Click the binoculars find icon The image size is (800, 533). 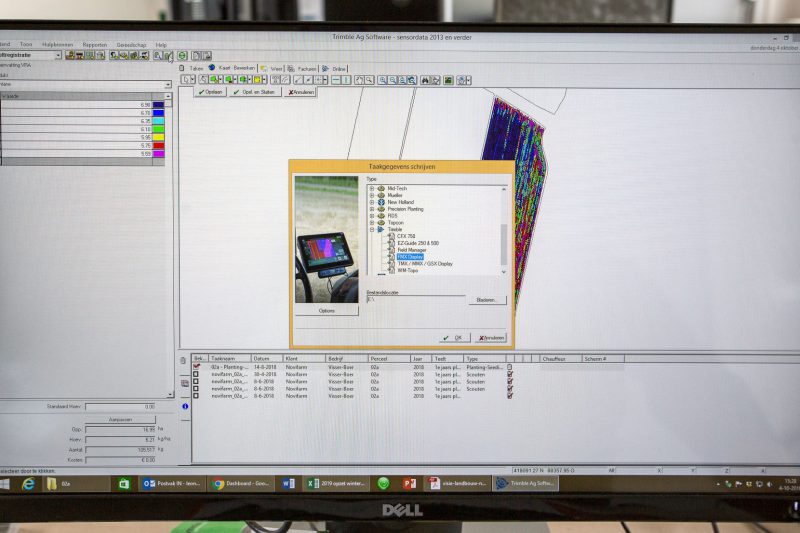point(426,80)
